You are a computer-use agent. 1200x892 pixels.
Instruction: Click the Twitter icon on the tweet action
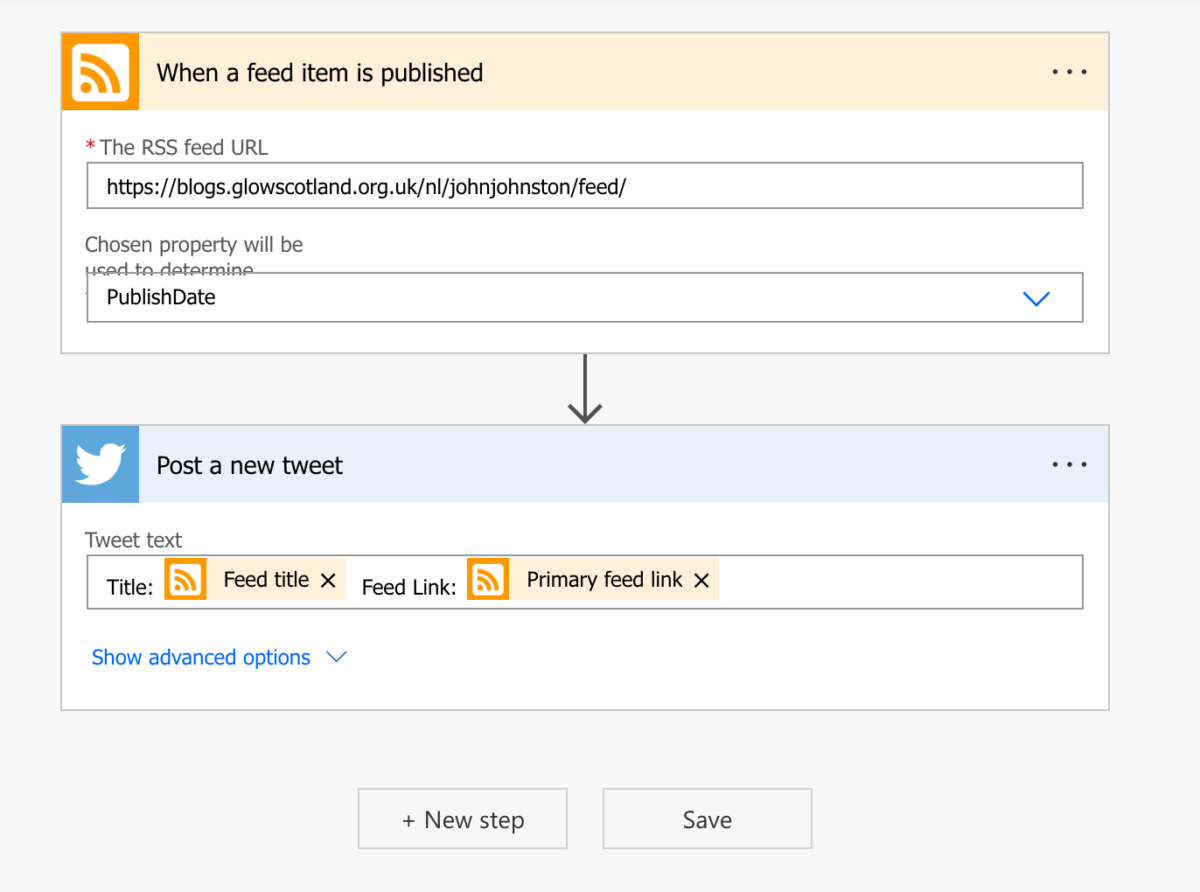pyautogui.click(x=99, y=464)
